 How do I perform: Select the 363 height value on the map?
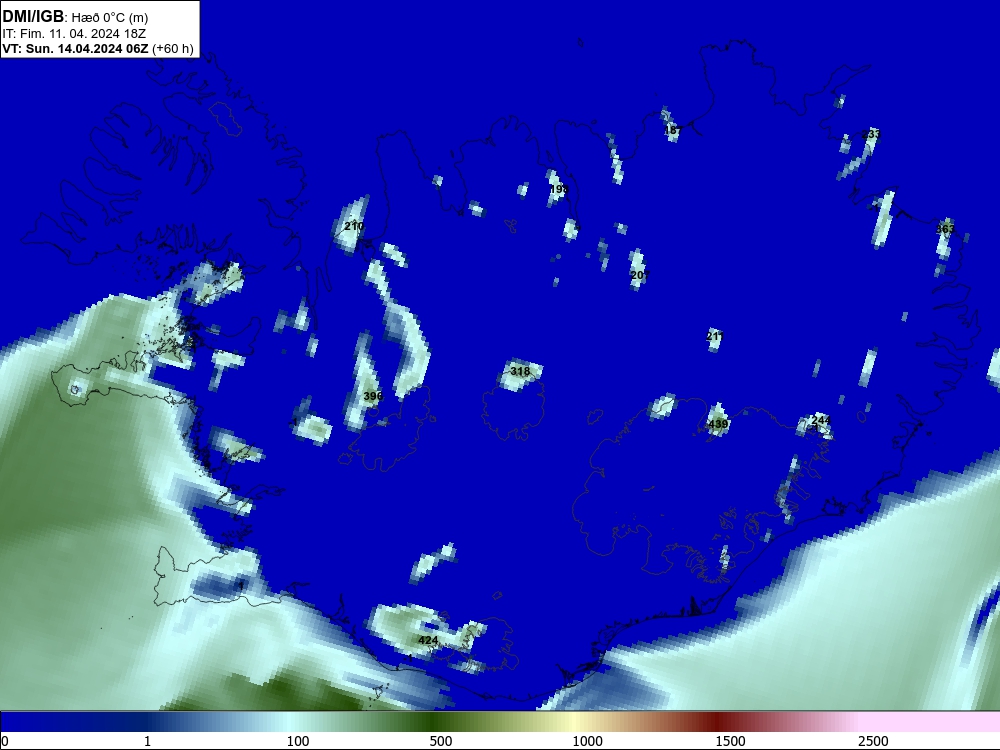[945, 229]
